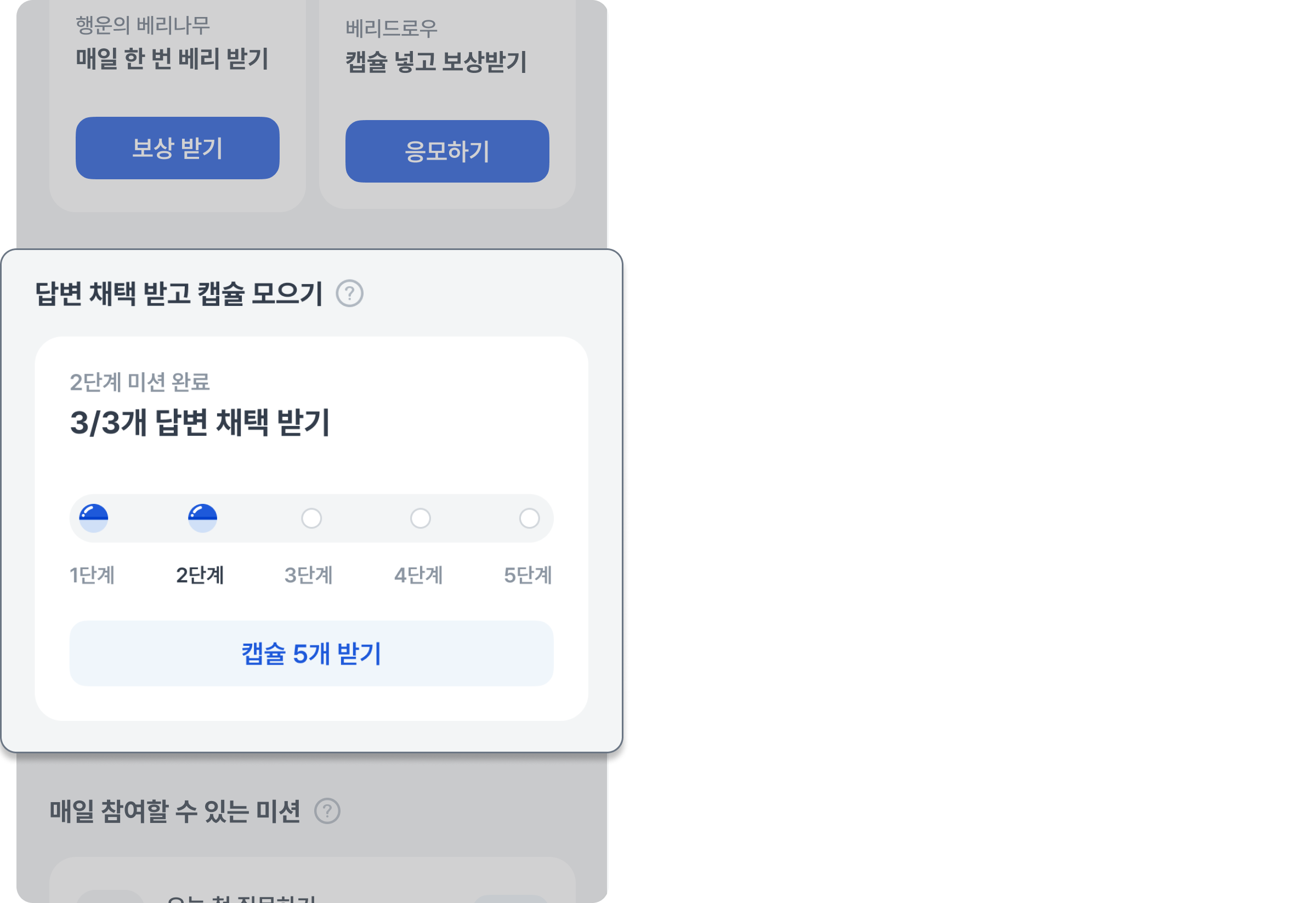Click help icon beside 답변 채택 받고 캡슐 모으기
This screenshot has height=903, width=1316.
point(349,294)
